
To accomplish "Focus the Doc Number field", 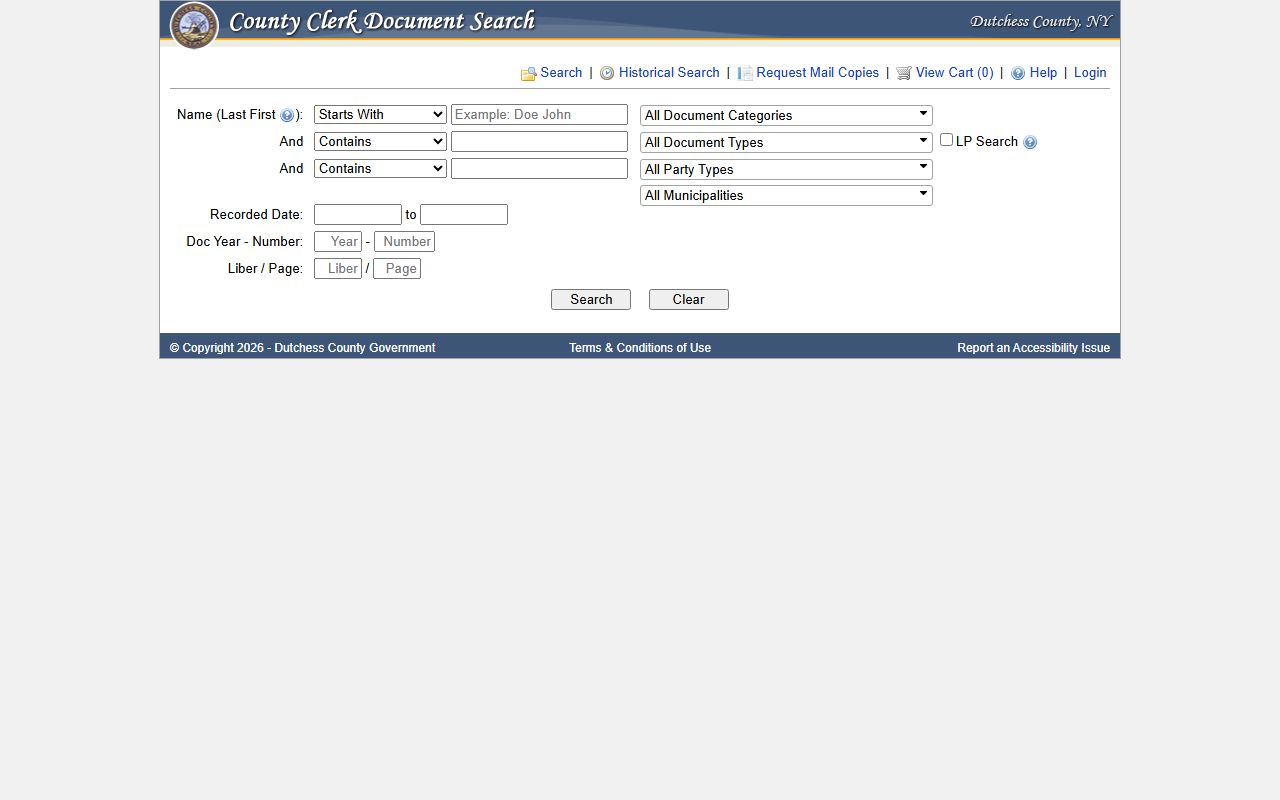I will point(404,241).
